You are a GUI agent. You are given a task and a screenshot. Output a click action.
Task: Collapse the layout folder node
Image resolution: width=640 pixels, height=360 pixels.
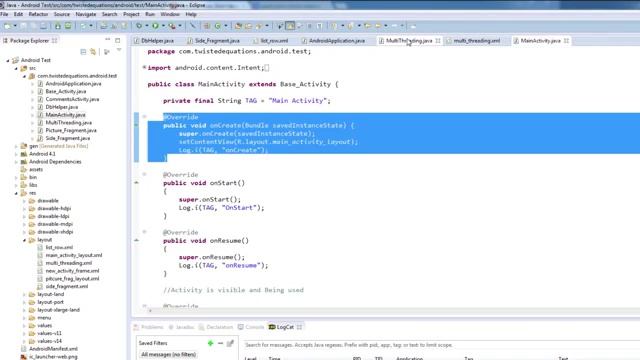click(x=24, y=240)
